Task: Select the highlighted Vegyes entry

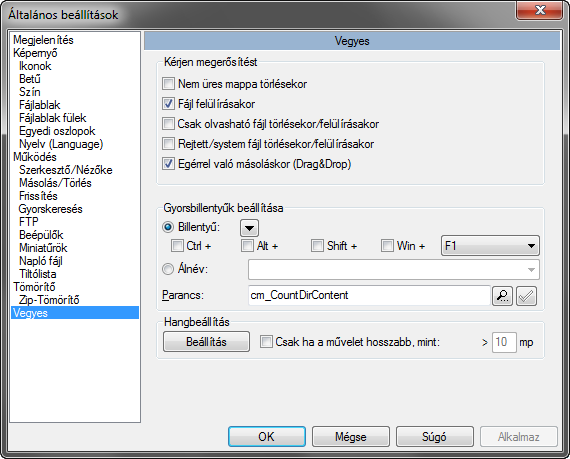Action: tap(75, 313)
